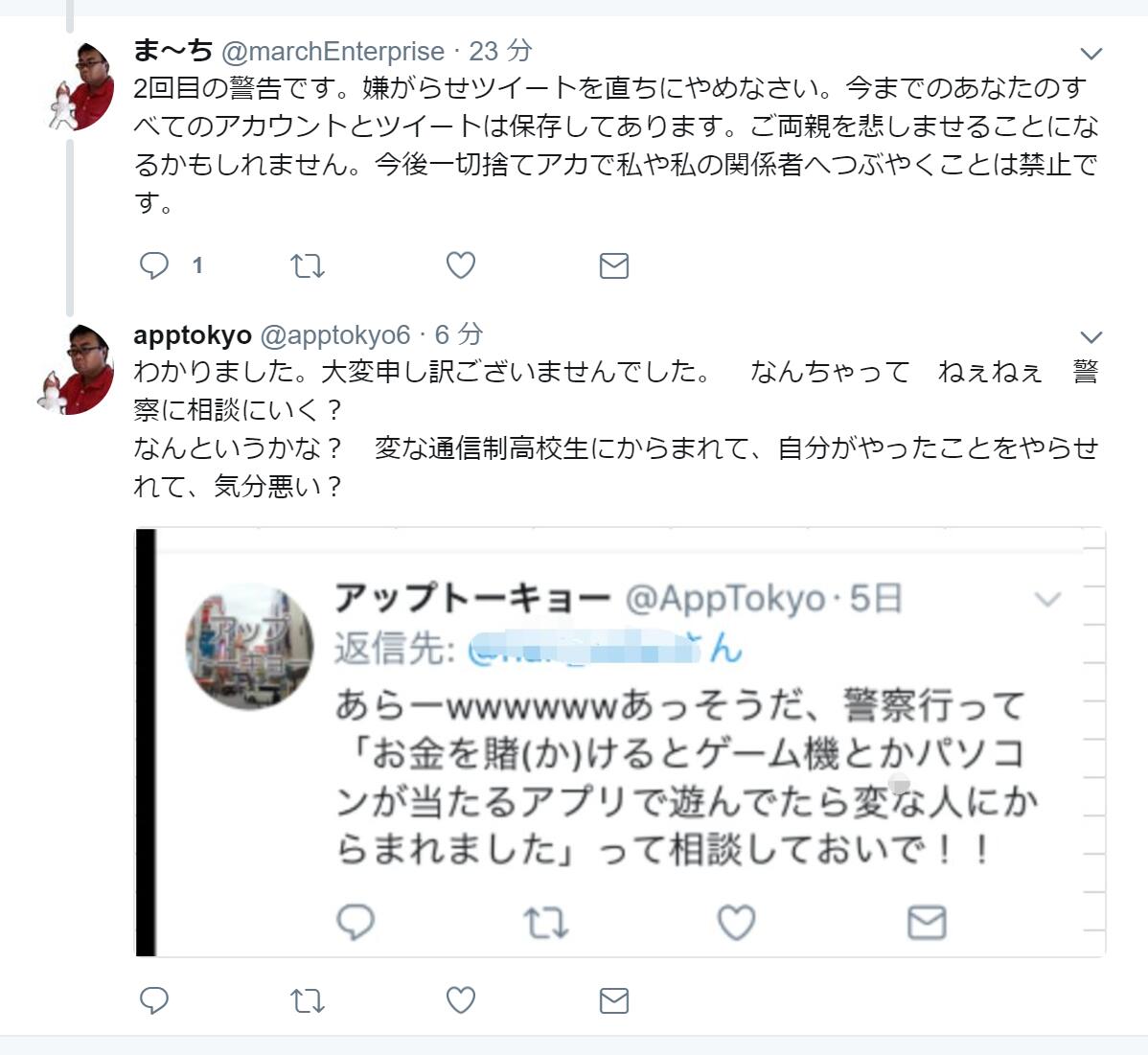Reply to the apptokyo6 tweet
The width and height of the screenshot is (1148, 1055).
(153, 1000)
